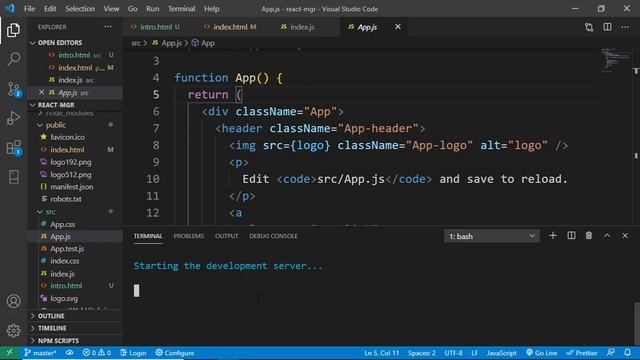
Task: Open the Accounts menu icon
Action: click(13, 301)
